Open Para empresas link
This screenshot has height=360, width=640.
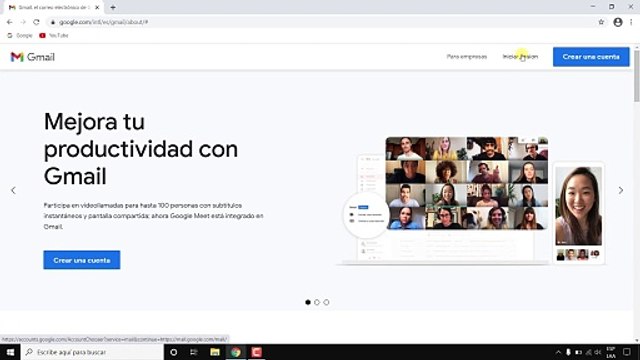tap(467, 57)
